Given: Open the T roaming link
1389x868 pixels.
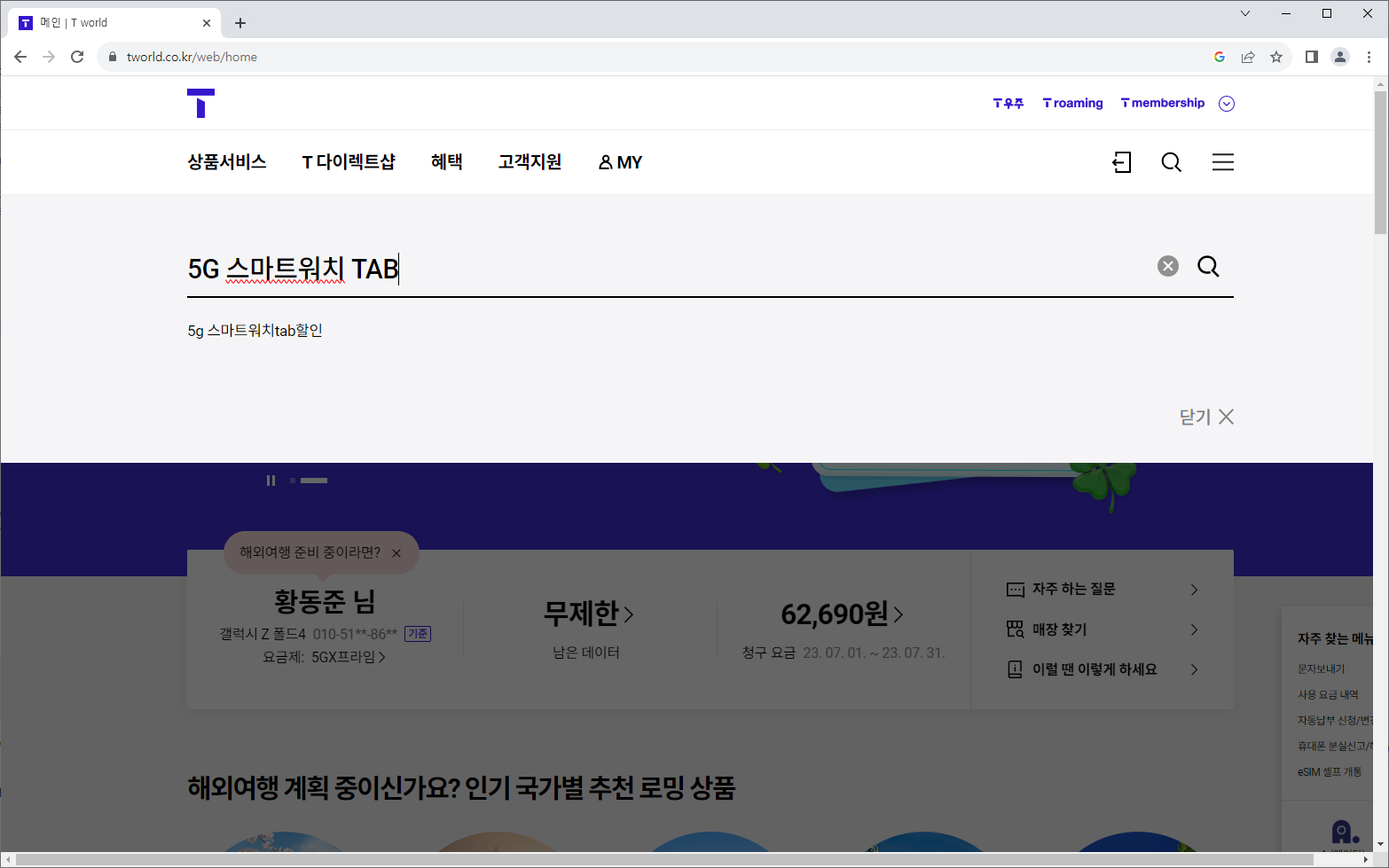Looking at the screenshot, I should pyautogui.click(x=1072, y=103).
